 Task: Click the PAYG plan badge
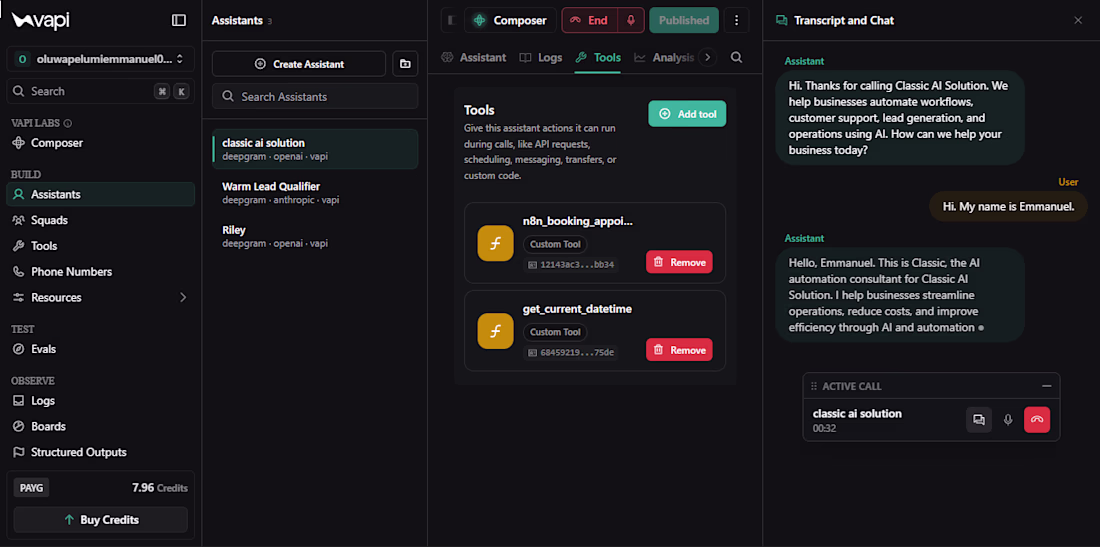coord(31,487)
